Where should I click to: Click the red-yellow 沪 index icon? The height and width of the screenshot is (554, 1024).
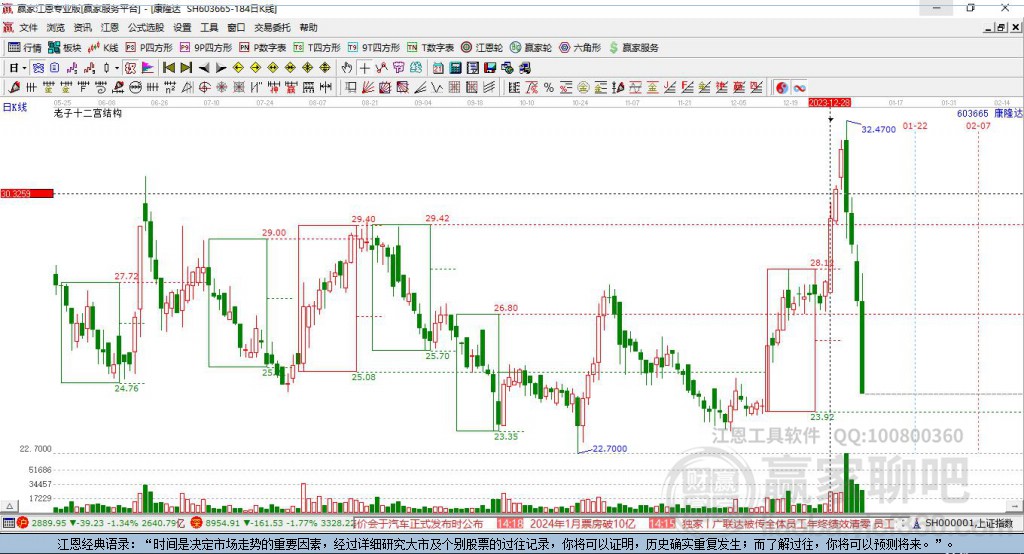click(x=23, y=523)
